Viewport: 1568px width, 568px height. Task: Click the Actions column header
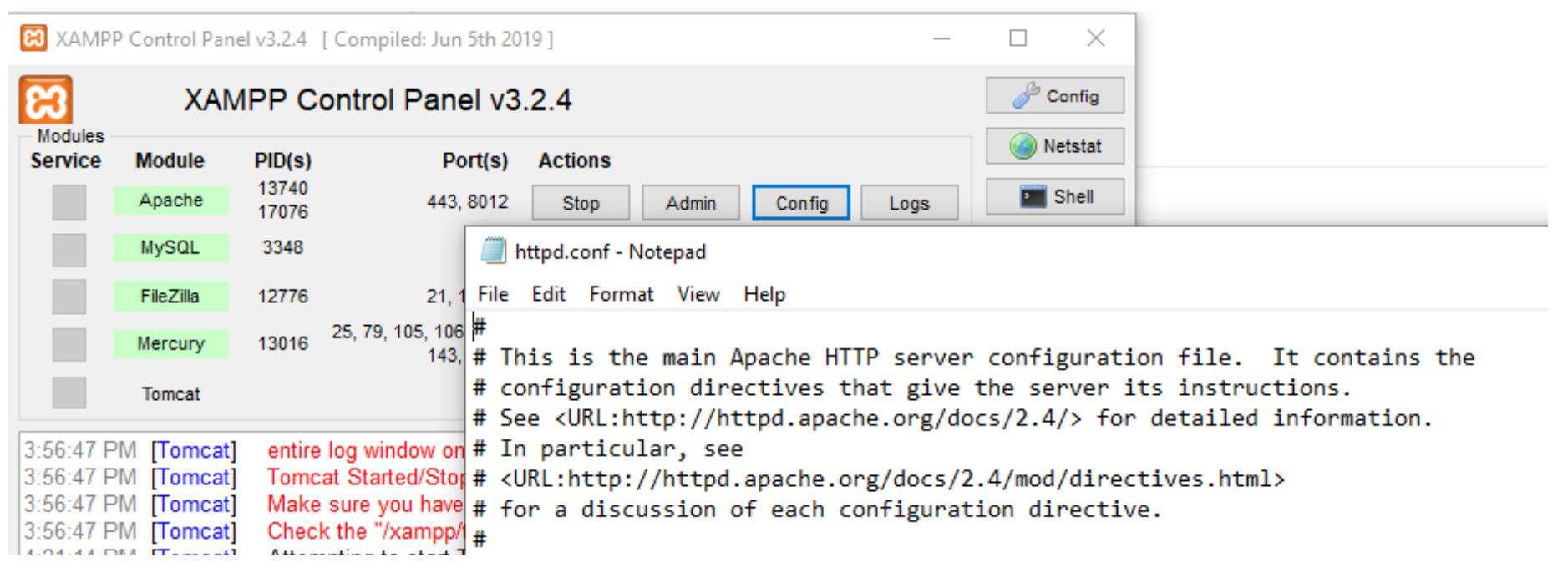pos(575,160)
